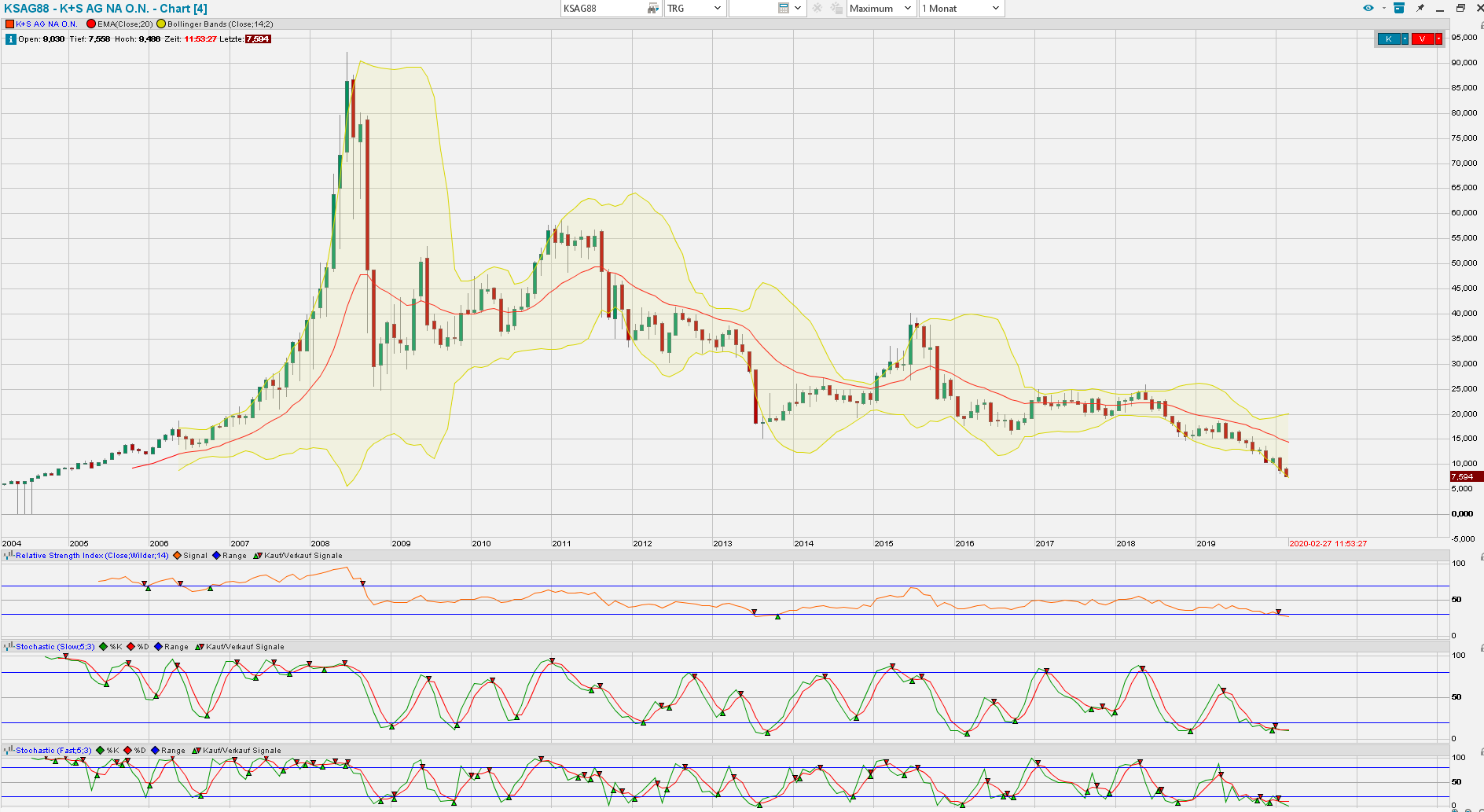
Task: Expand the Maximum time range dropdown
Action: [881, 9]
